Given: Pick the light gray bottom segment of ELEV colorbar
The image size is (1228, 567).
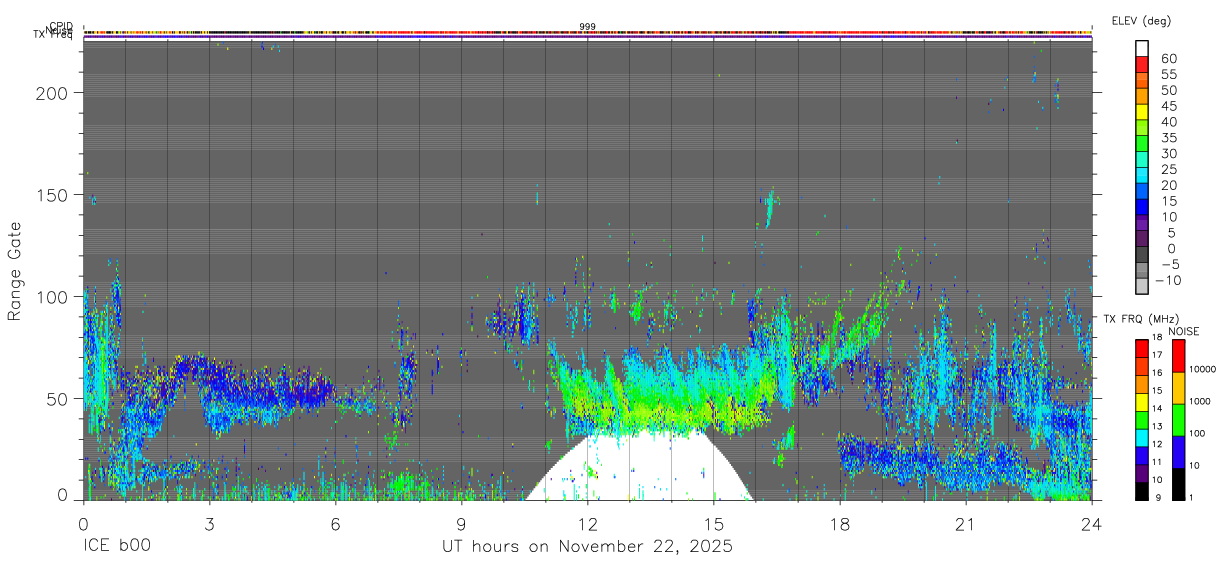Looking at the screenshot, I should click(1142, 287).
